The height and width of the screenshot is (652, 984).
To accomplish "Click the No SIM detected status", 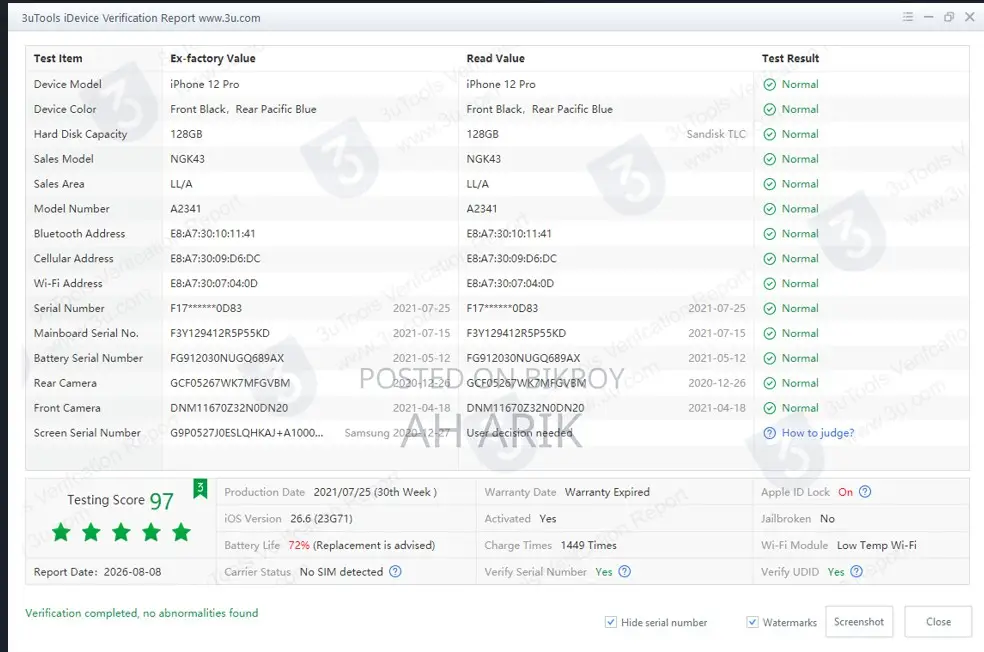I will coord(341,572).
